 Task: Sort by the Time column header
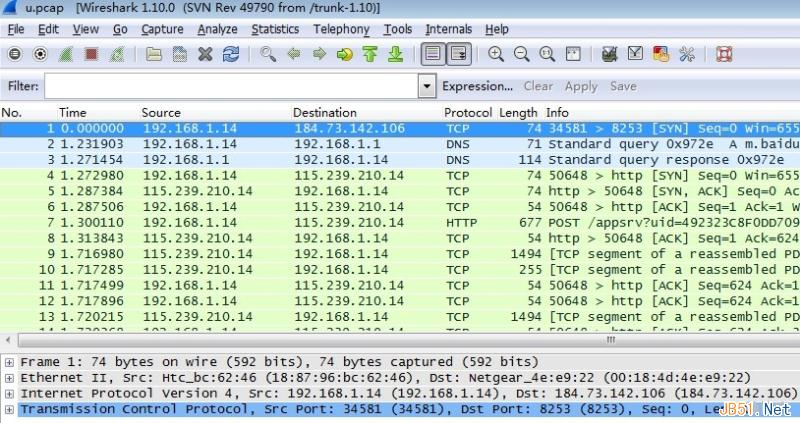72,113
